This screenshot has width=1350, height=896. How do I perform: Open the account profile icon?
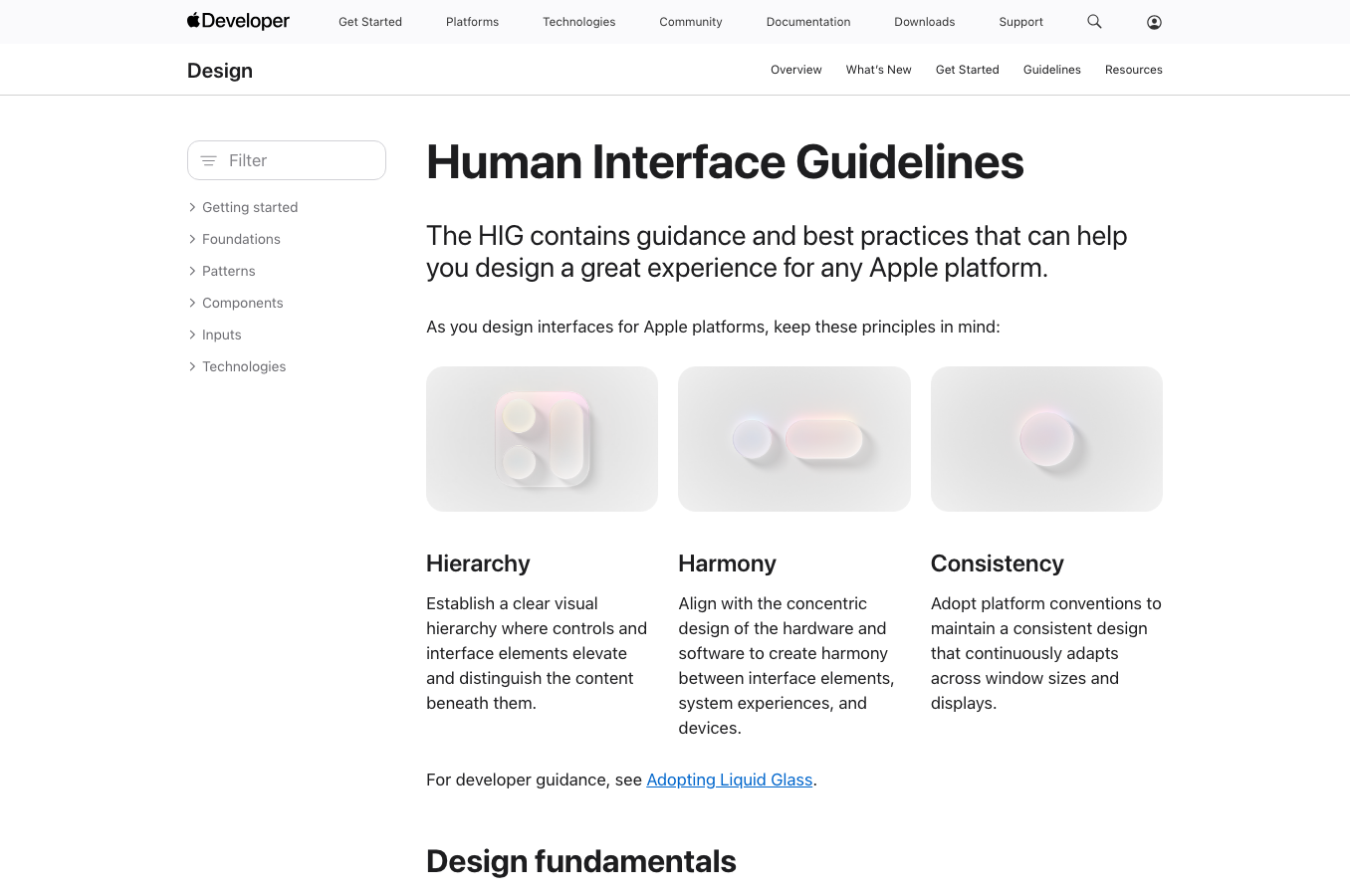[1153, 21]
